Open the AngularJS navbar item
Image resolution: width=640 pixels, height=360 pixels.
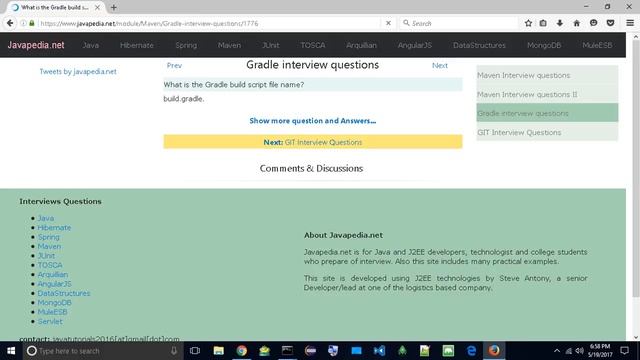coord(415,45)
